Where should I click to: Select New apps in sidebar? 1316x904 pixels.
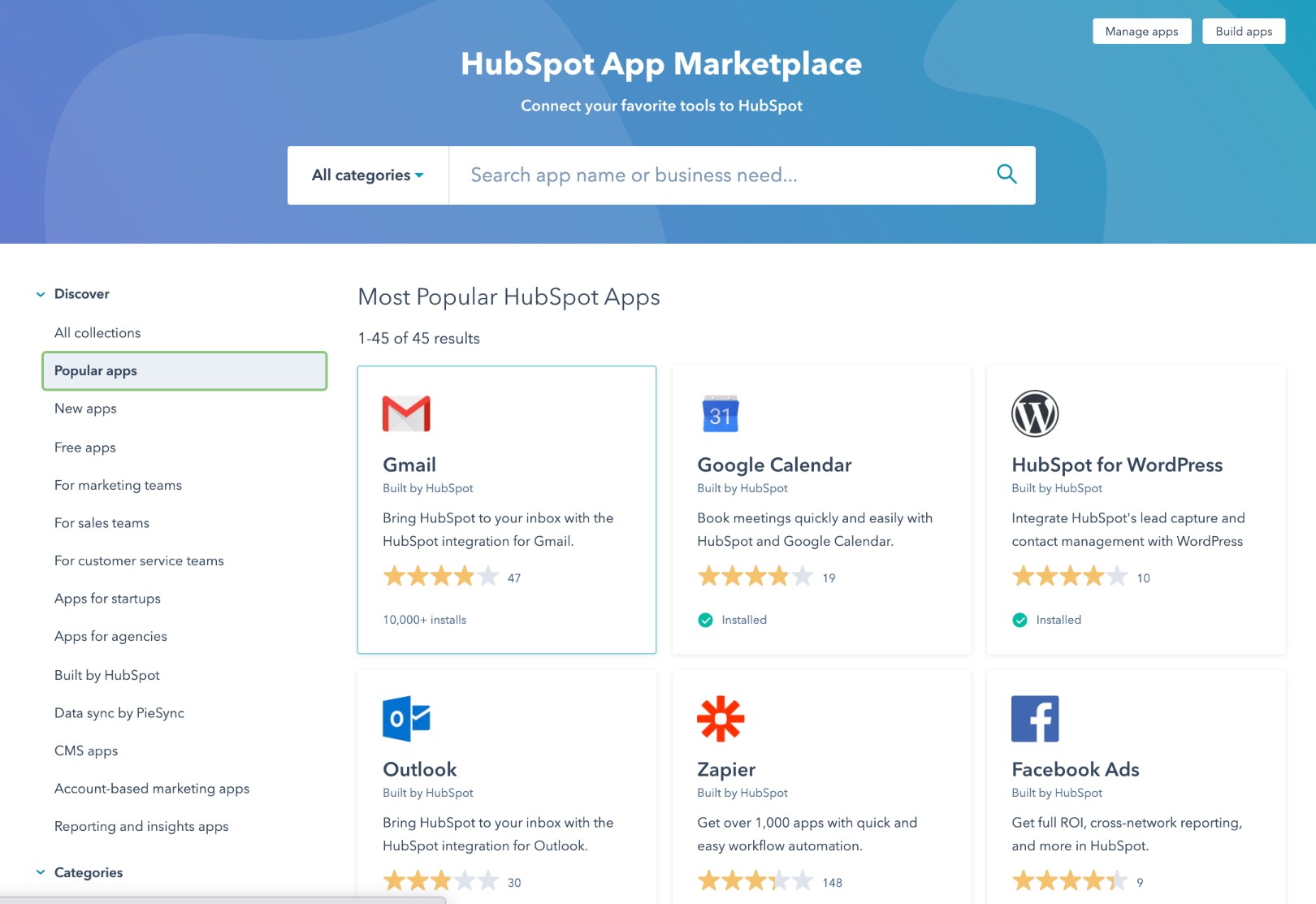pos(85,409)
